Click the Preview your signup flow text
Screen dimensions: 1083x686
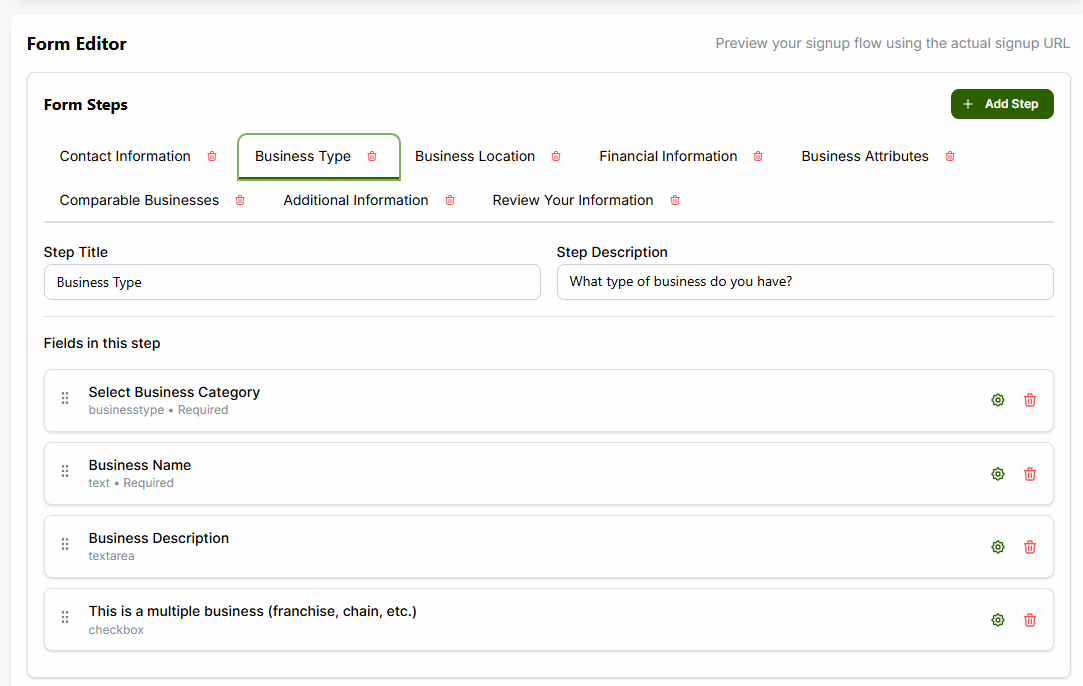tap(891, 43)
